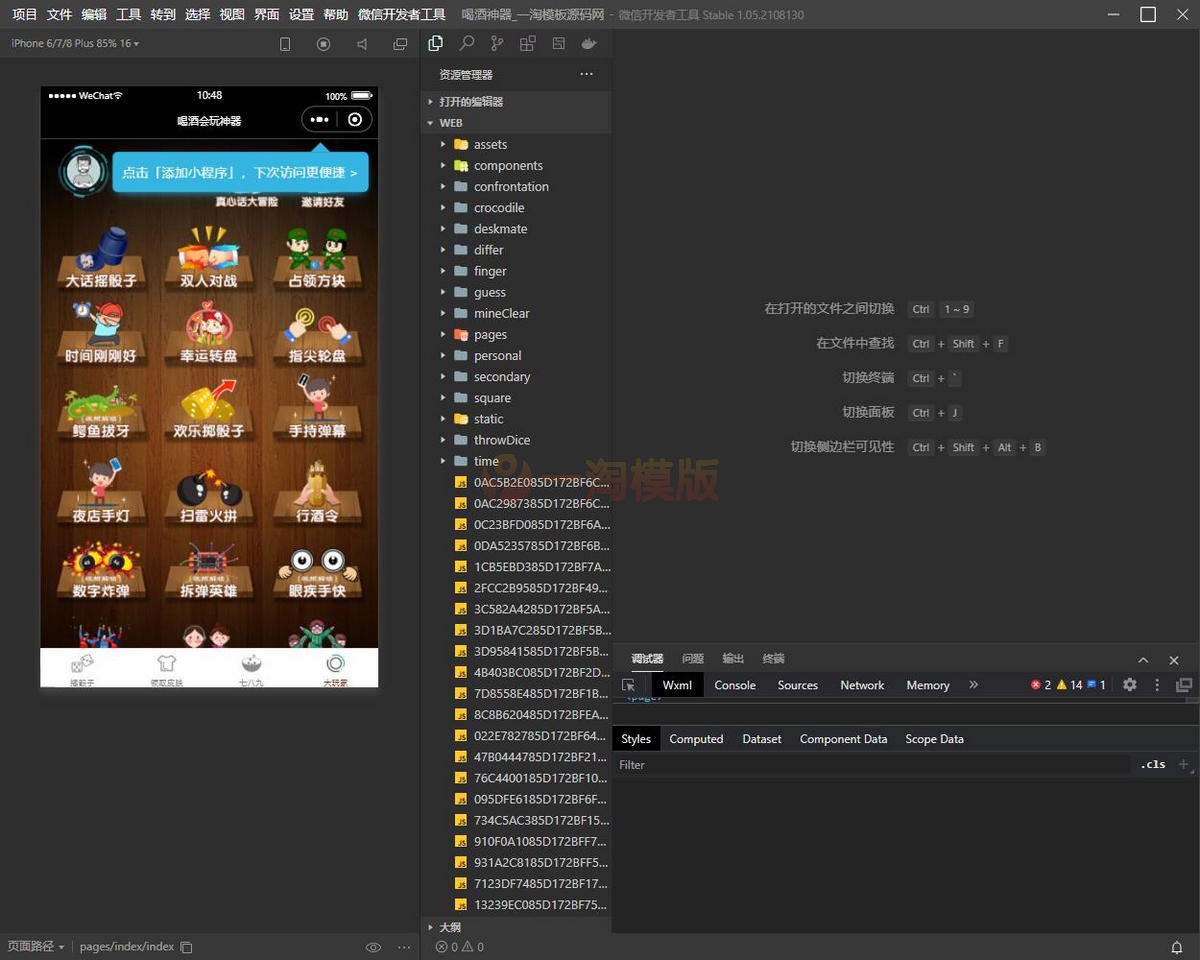The width and height of the screenshot is (1200, 960).
Task: Click the red error count badge
Action: [x=1040, y=685]
